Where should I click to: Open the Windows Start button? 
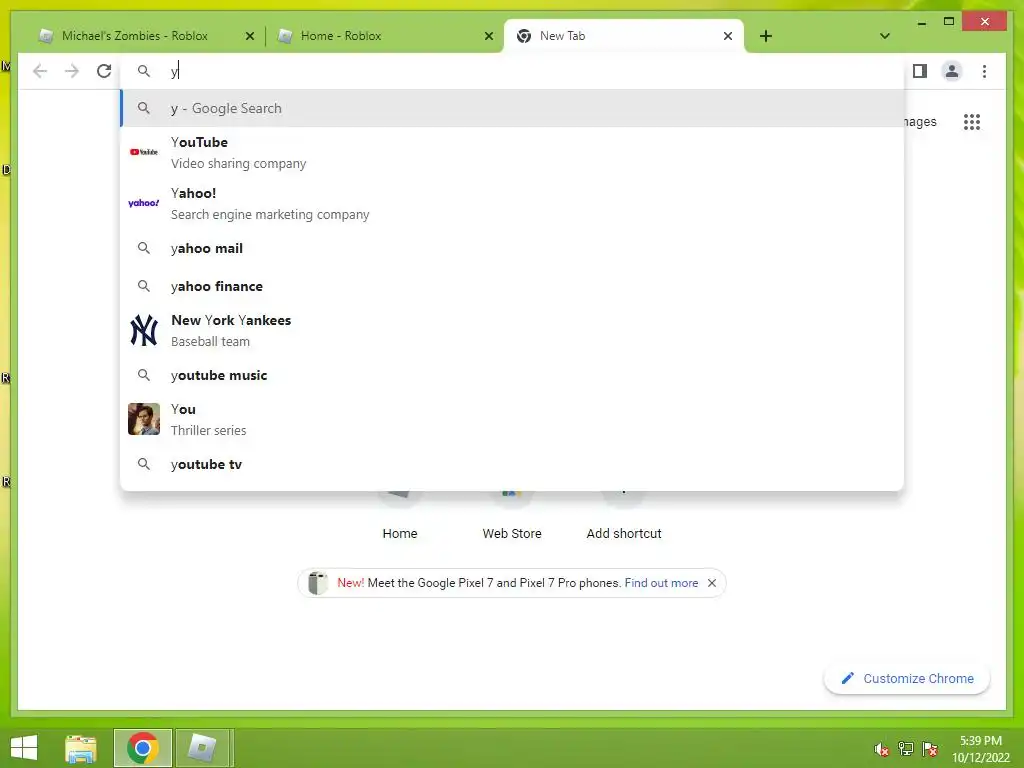point(24,748)
